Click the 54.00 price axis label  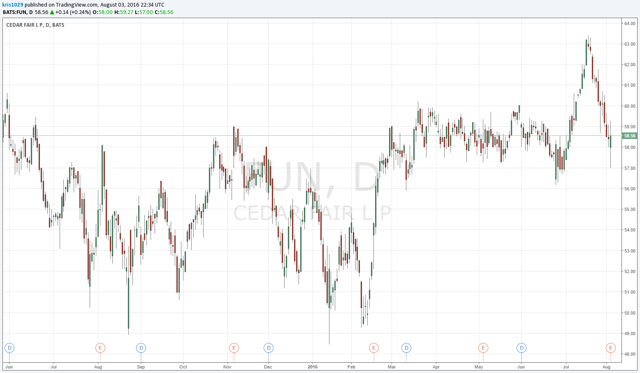(x=630, y=230)
